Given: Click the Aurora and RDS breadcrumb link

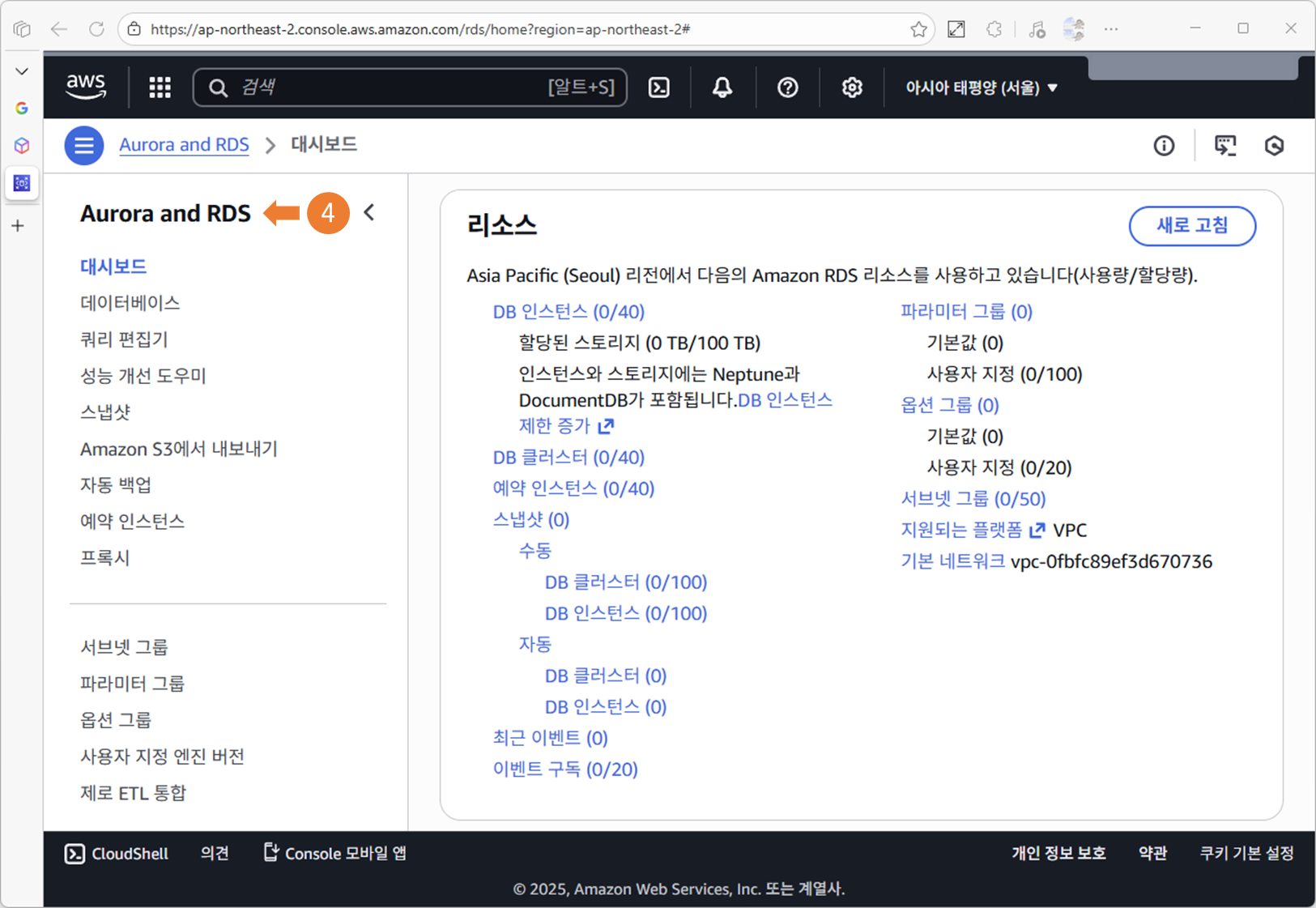Looking at the screenshot, I should pyautogui.click(x=184, y=145).
